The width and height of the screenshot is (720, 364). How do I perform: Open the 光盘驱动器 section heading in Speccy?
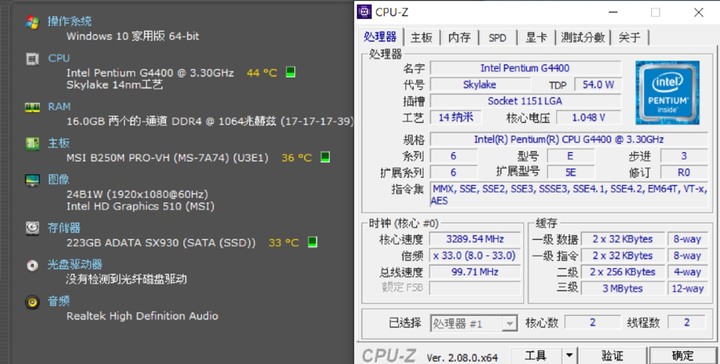pyautogui.click(x=75, y=264)
